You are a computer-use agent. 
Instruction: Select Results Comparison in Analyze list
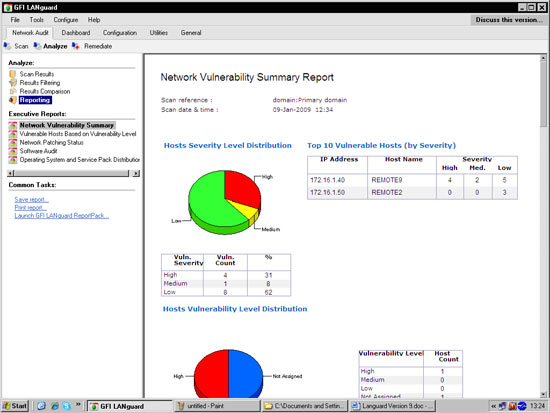(x=45, y=91)
